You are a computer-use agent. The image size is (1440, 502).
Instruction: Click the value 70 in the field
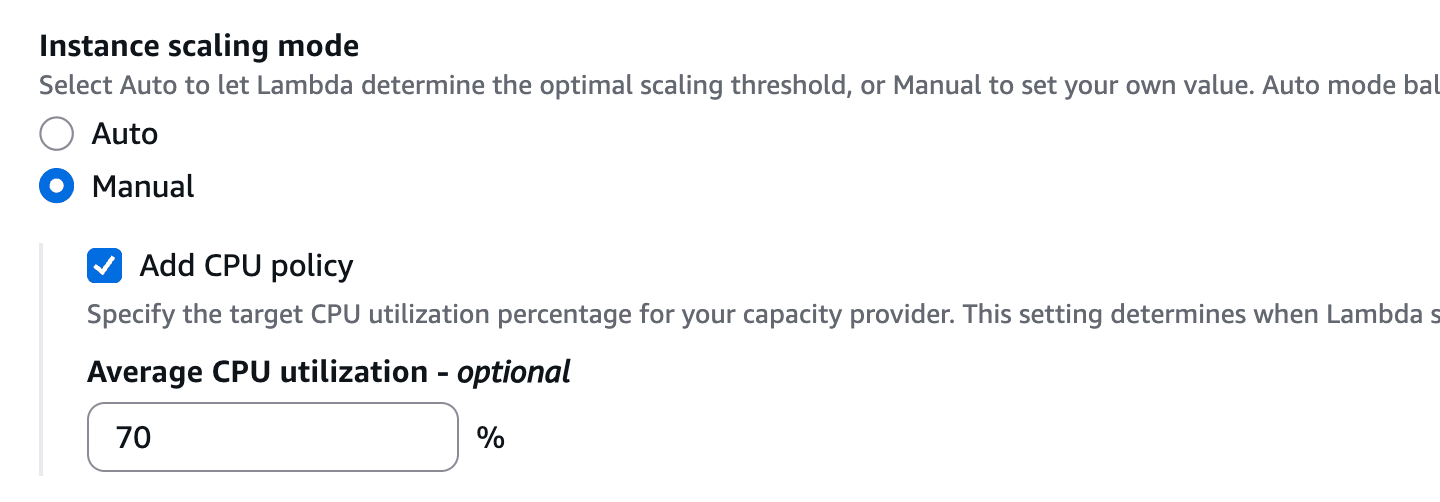(x=133, y=437)
